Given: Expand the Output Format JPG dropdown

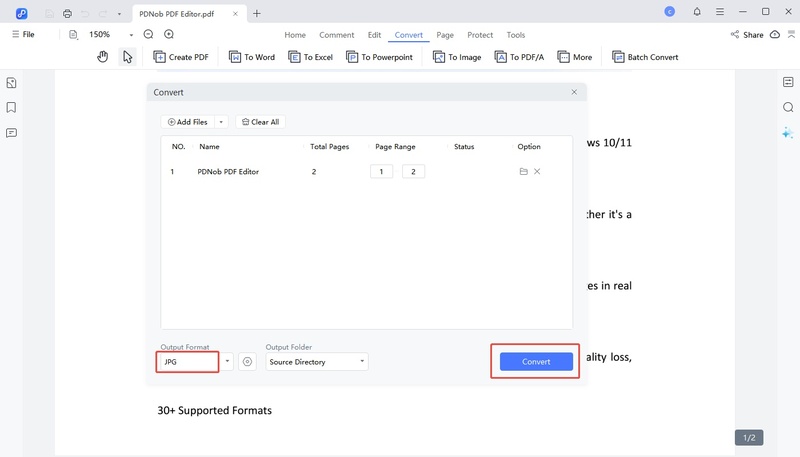Looking at the screenshot, I should tap(227, 361).
